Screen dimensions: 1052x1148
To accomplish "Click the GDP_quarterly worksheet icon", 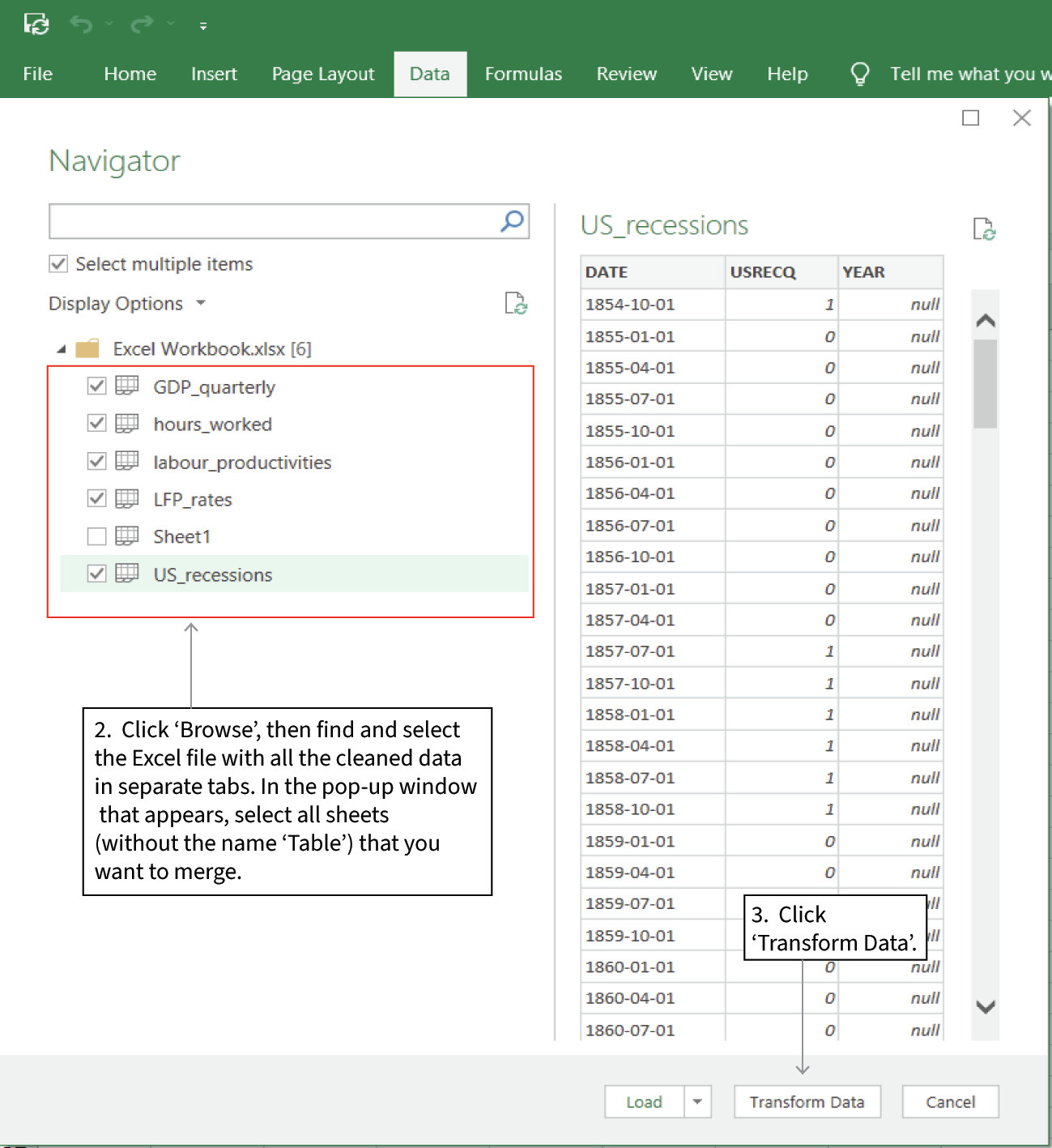I will 128,386.
